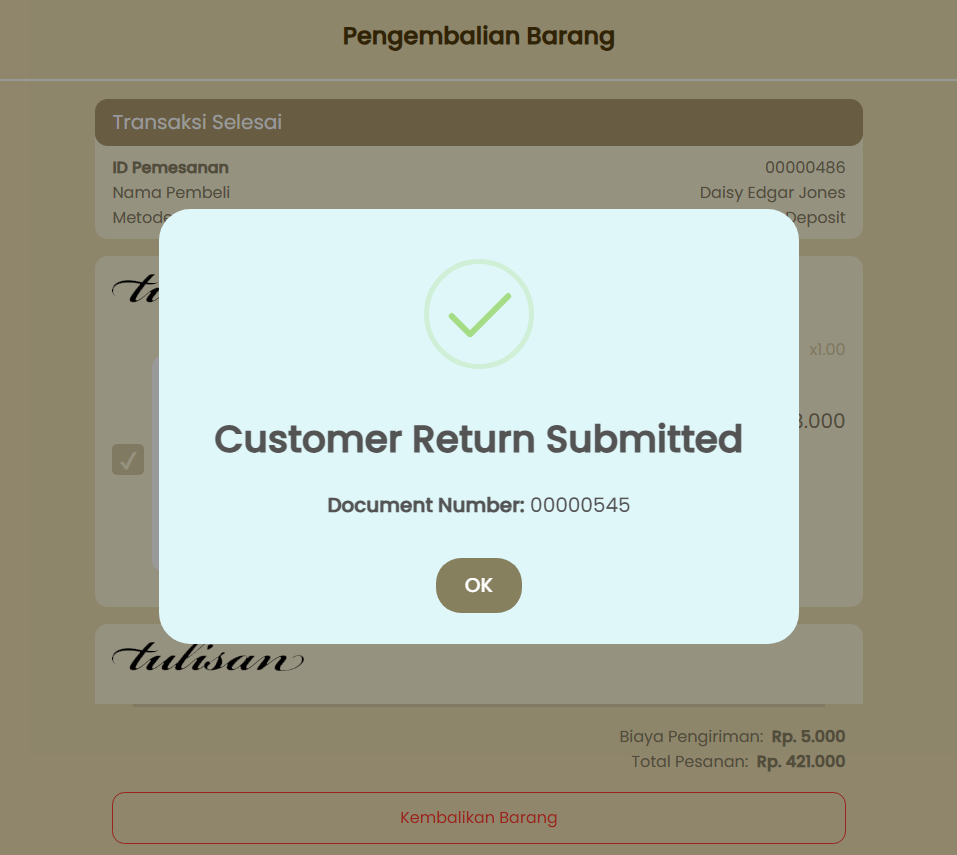Click the OK button in the dialog

click(x=478, y=585)
